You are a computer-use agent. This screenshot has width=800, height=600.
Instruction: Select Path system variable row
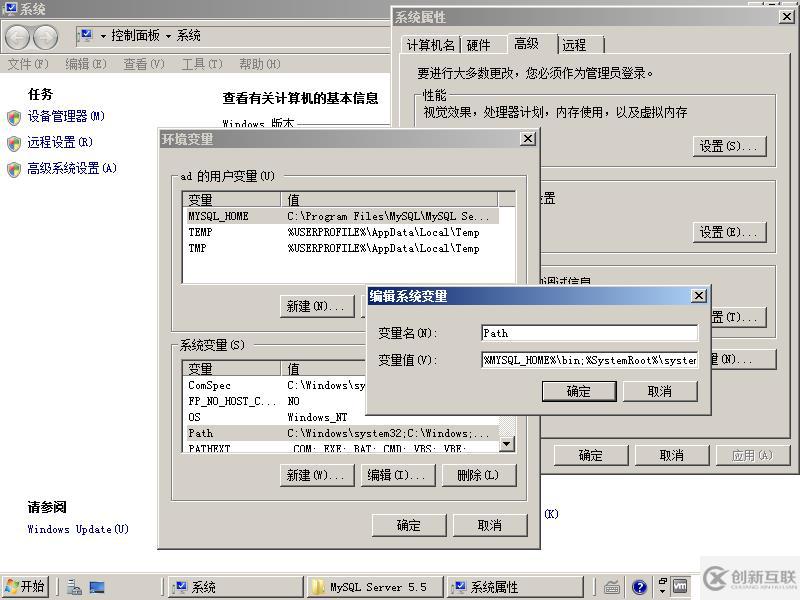(341, 433)
